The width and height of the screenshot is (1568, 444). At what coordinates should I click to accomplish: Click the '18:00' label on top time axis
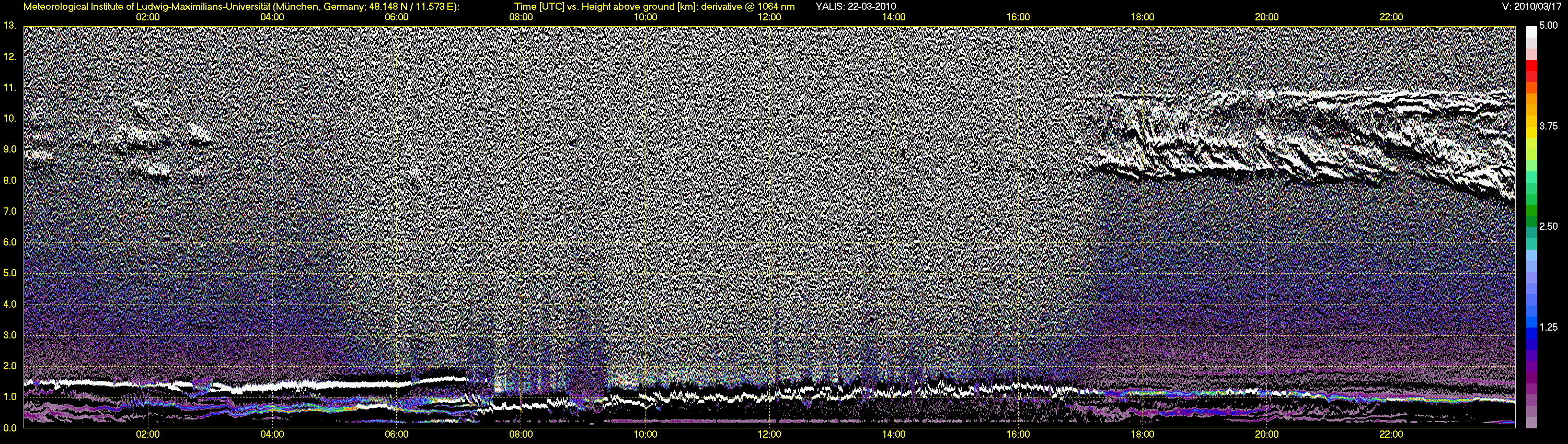coord(1143,17)
